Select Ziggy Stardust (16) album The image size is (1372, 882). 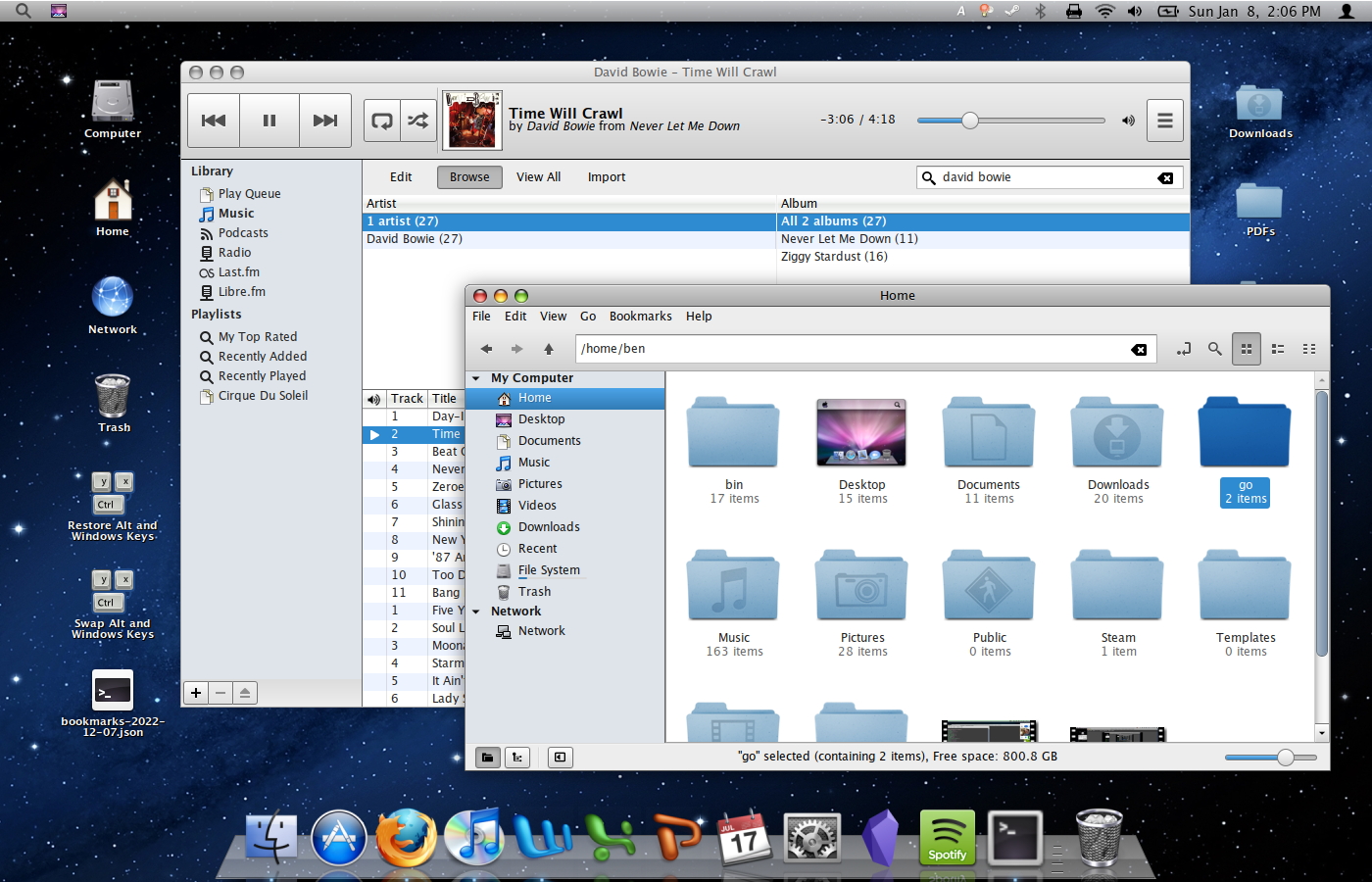(983, 257)
